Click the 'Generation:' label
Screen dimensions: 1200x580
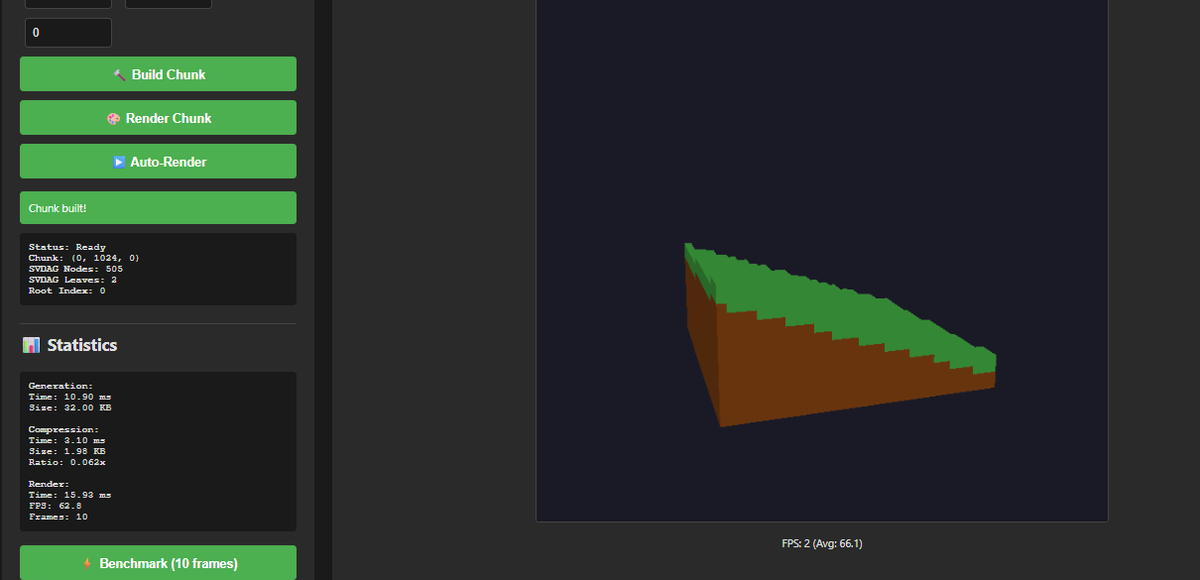click(61, 385)
